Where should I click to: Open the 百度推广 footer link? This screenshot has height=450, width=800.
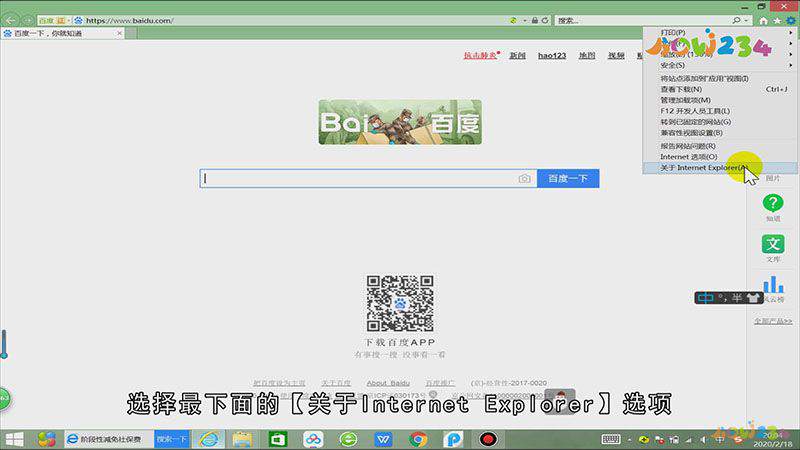tap(440, 383)
